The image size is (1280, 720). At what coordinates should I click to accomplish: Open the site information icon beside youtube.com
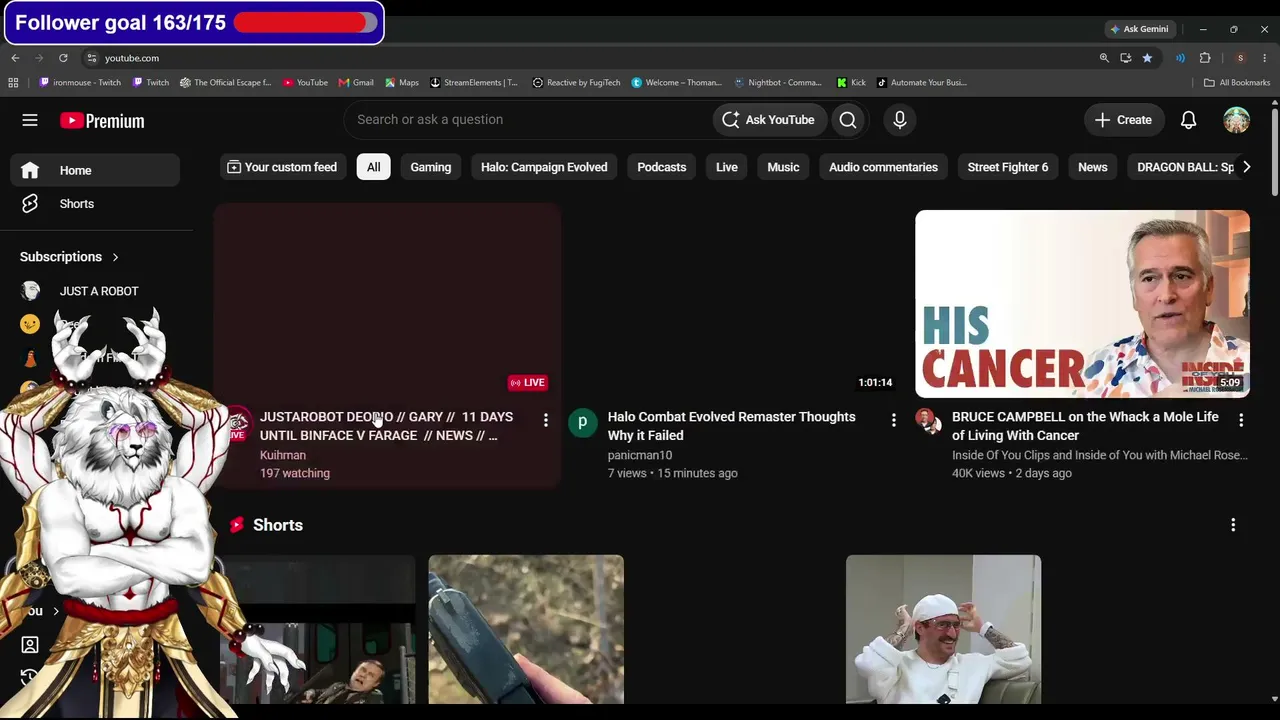(91, 58)
